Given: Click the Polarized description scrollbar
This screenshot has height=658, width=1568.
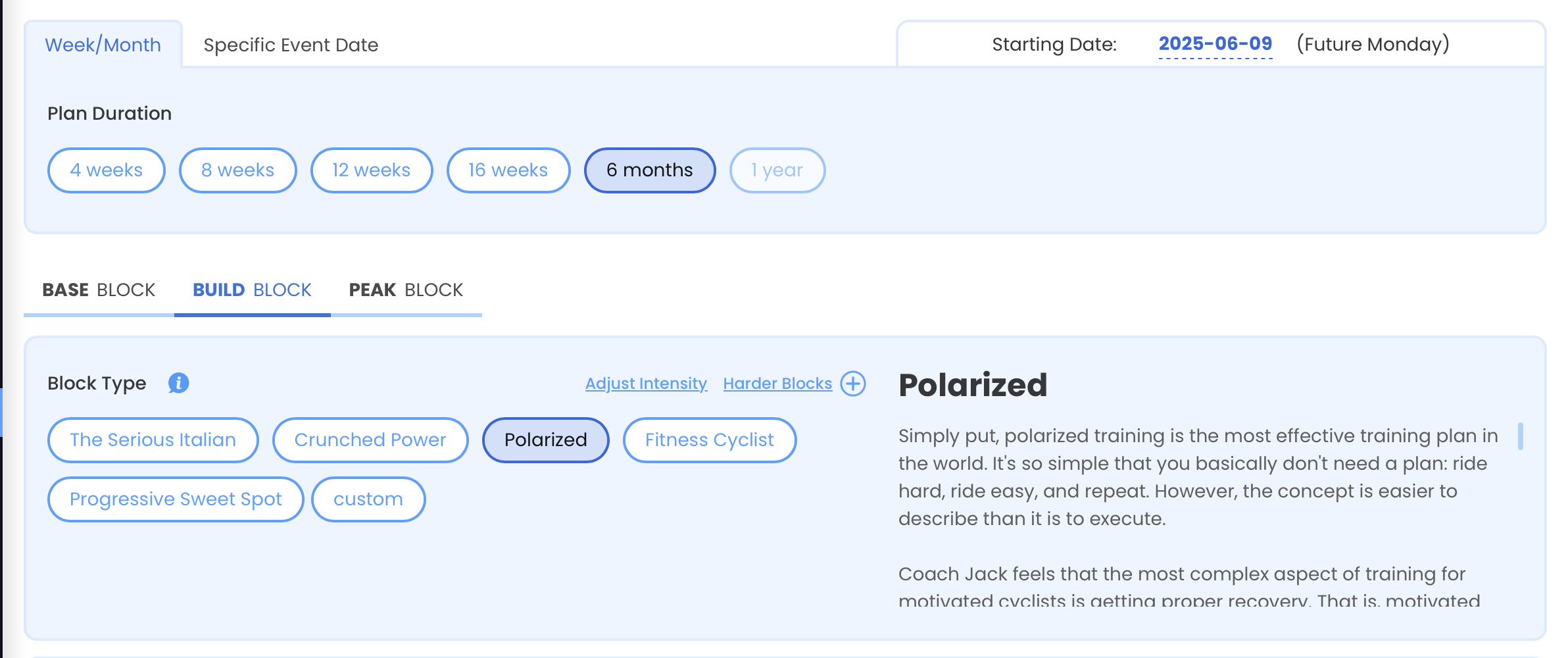Looking at the screenshot, I should click(x=1520, y=436).
